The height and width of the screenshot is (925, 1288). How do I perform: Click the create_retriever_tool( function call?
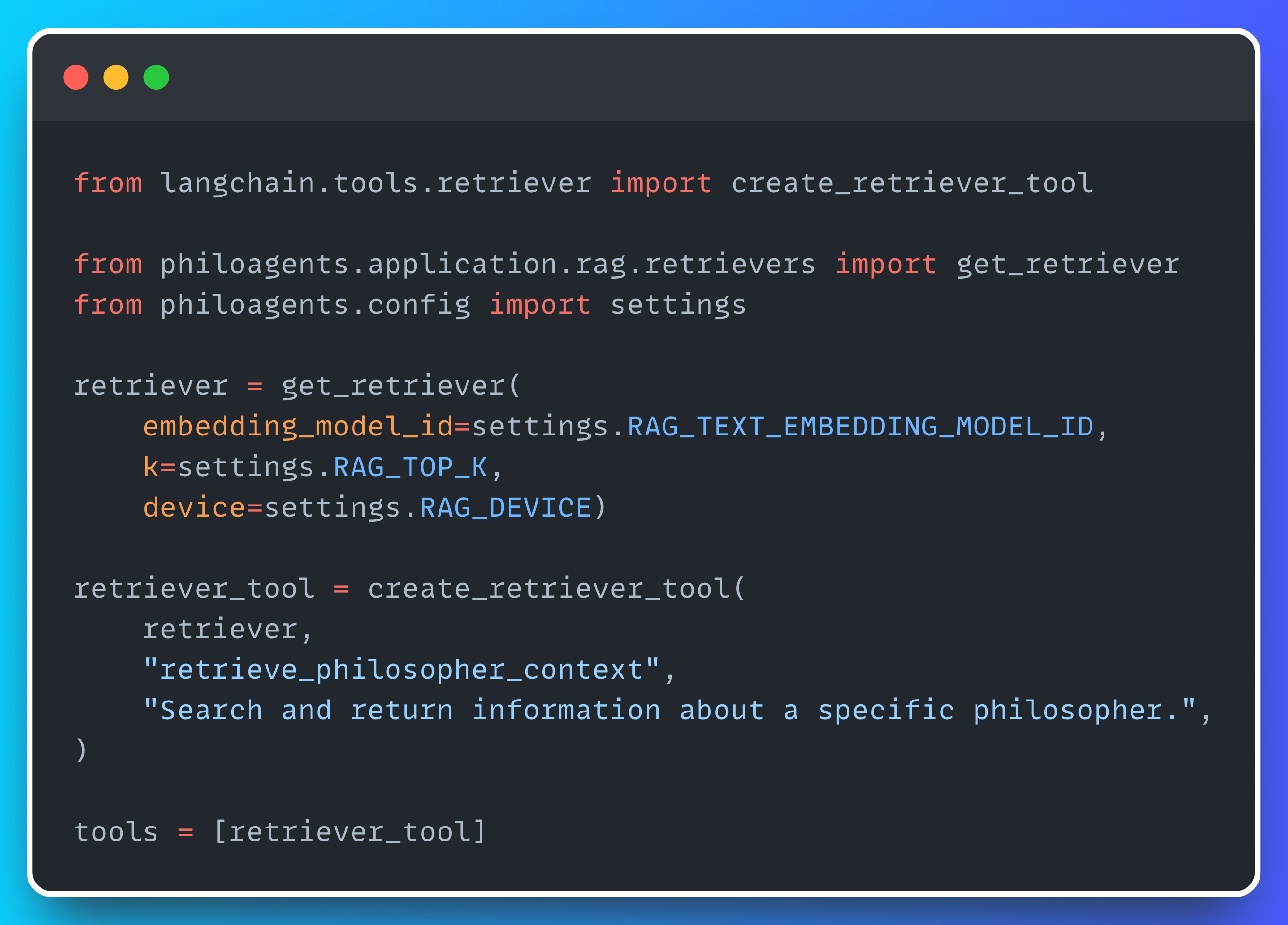point(556,589)
